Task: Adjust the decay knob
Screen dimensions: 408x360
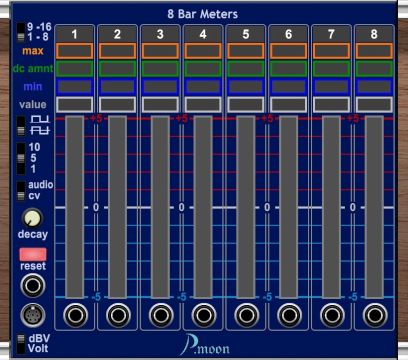Action: pos(32,218)
